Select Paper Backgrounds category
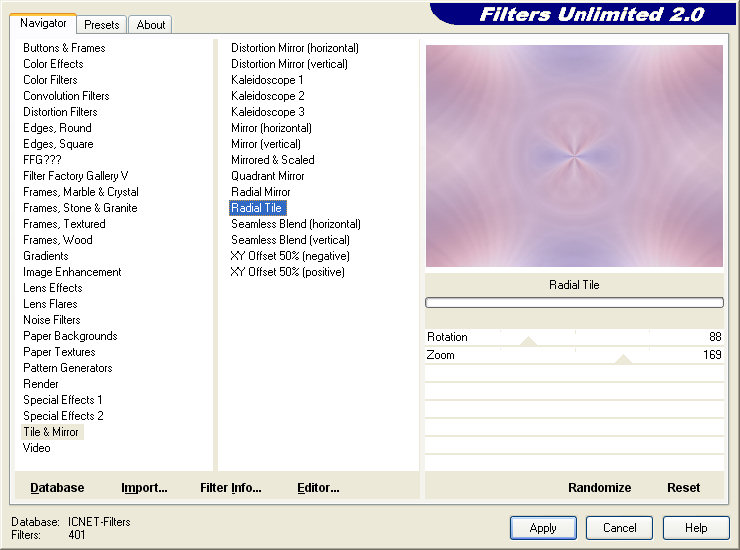Screen dimensions: 740x550 tap(70, 336)
